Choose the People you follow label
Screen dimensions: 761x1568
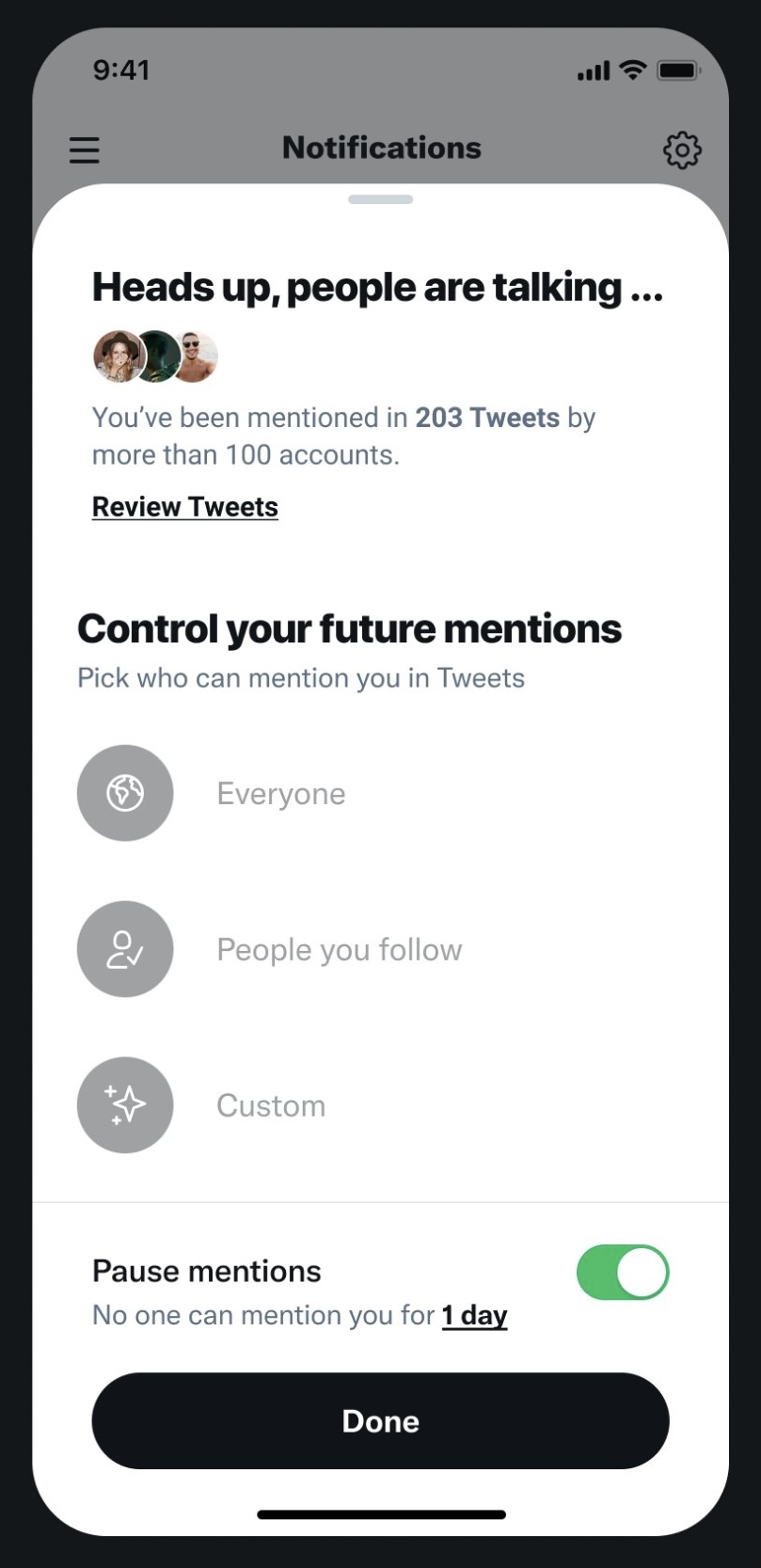click(x=340, y=950)
